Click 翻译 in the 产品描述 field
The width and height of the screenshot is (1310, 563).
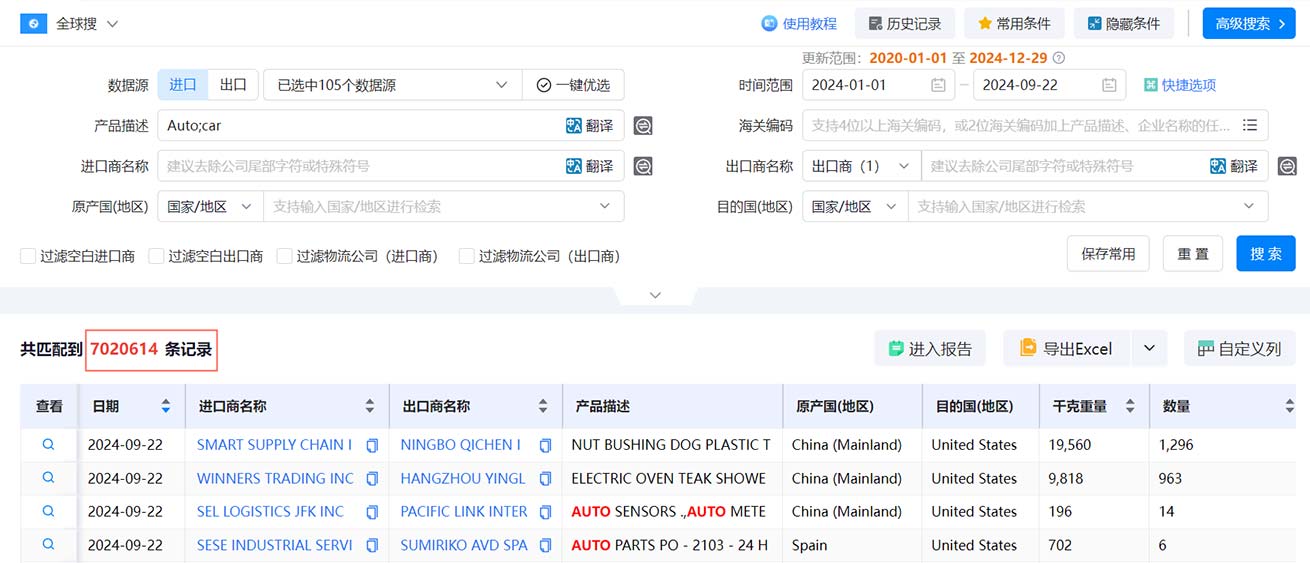tap(590, 126)
